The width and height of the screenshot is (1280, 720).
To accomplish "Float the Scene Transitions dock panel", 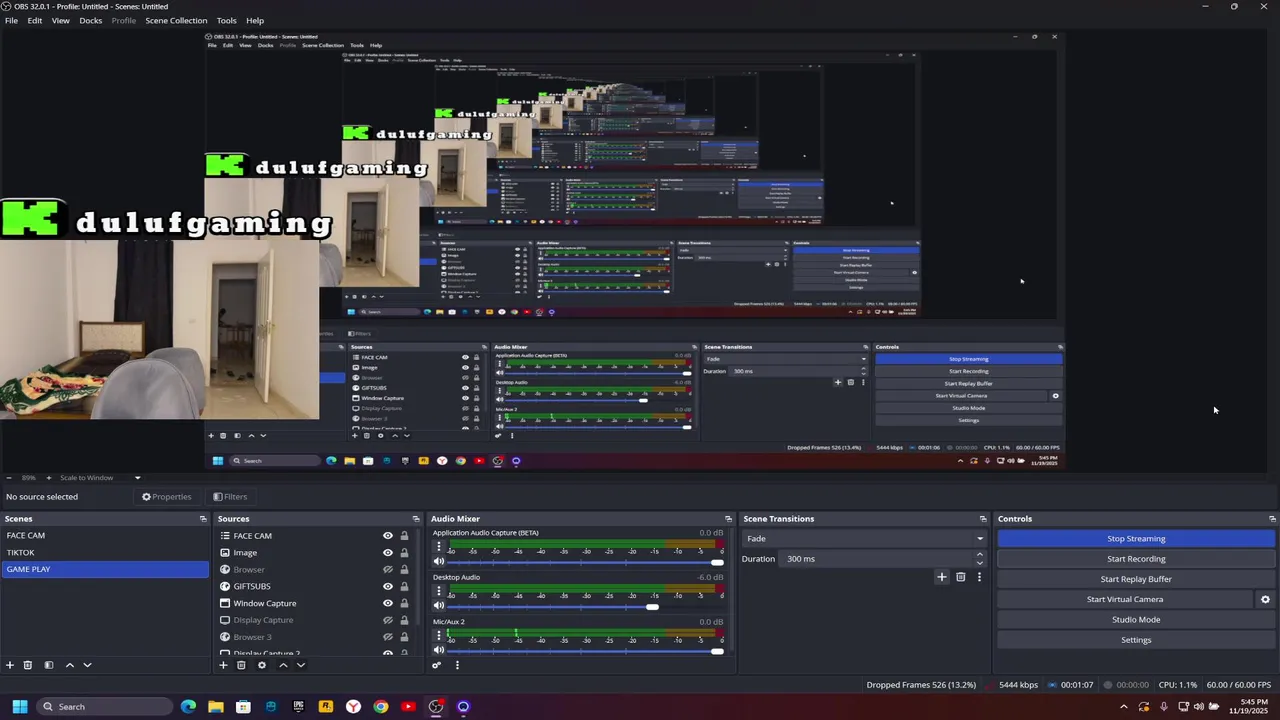I will click(x=983, y=519).
